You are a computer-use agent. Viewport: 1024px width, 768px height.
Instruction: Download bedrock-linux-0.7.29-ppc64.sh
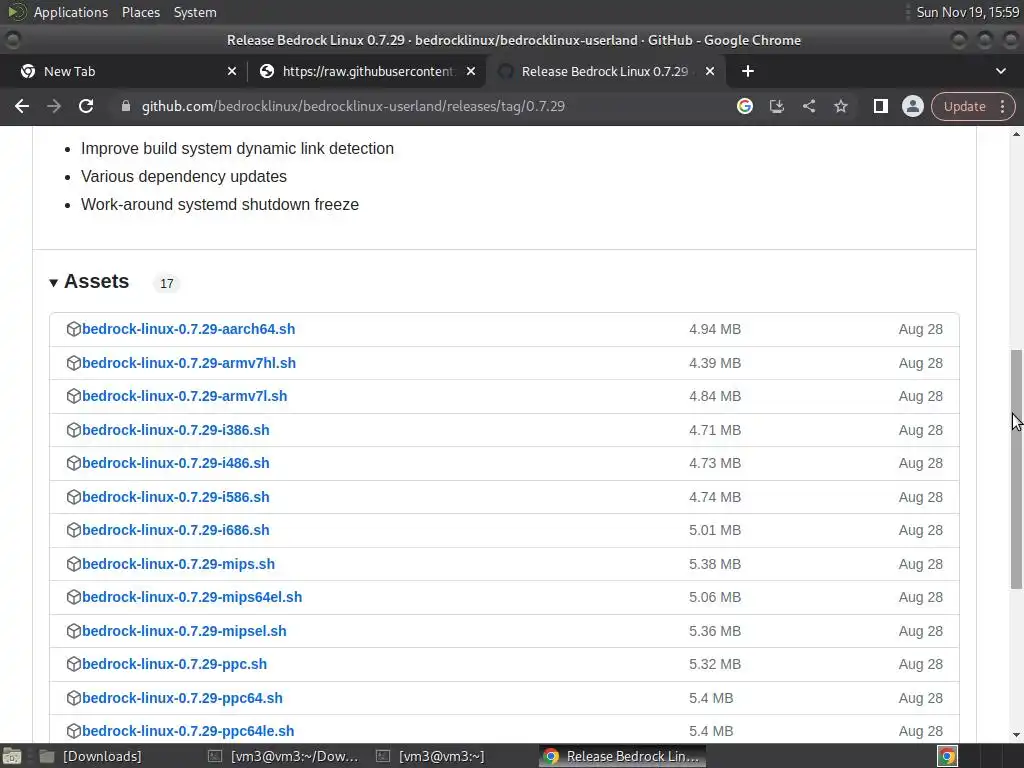coord(182,698)
